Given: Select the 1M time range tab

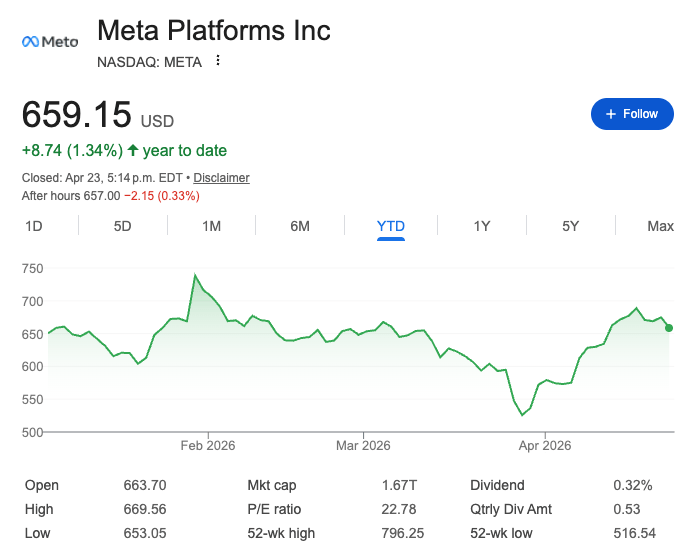Looking at the screenshot, I should click(211, 226).
